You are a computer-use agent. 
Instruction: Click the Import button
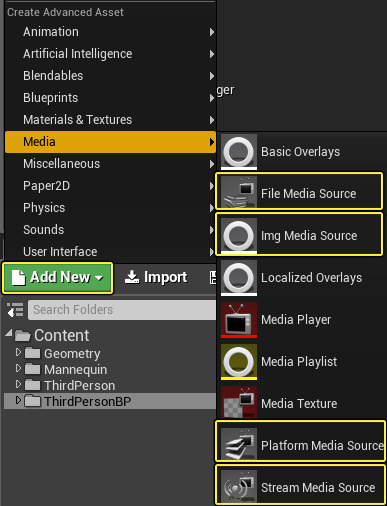click(x=156, y=277)
